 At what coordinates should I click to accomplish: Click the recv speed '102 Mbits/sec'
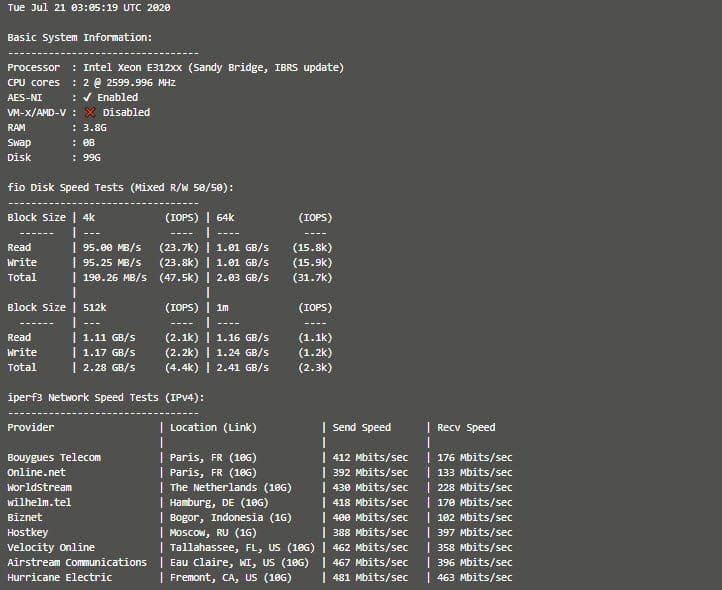(x=475, y=517)
